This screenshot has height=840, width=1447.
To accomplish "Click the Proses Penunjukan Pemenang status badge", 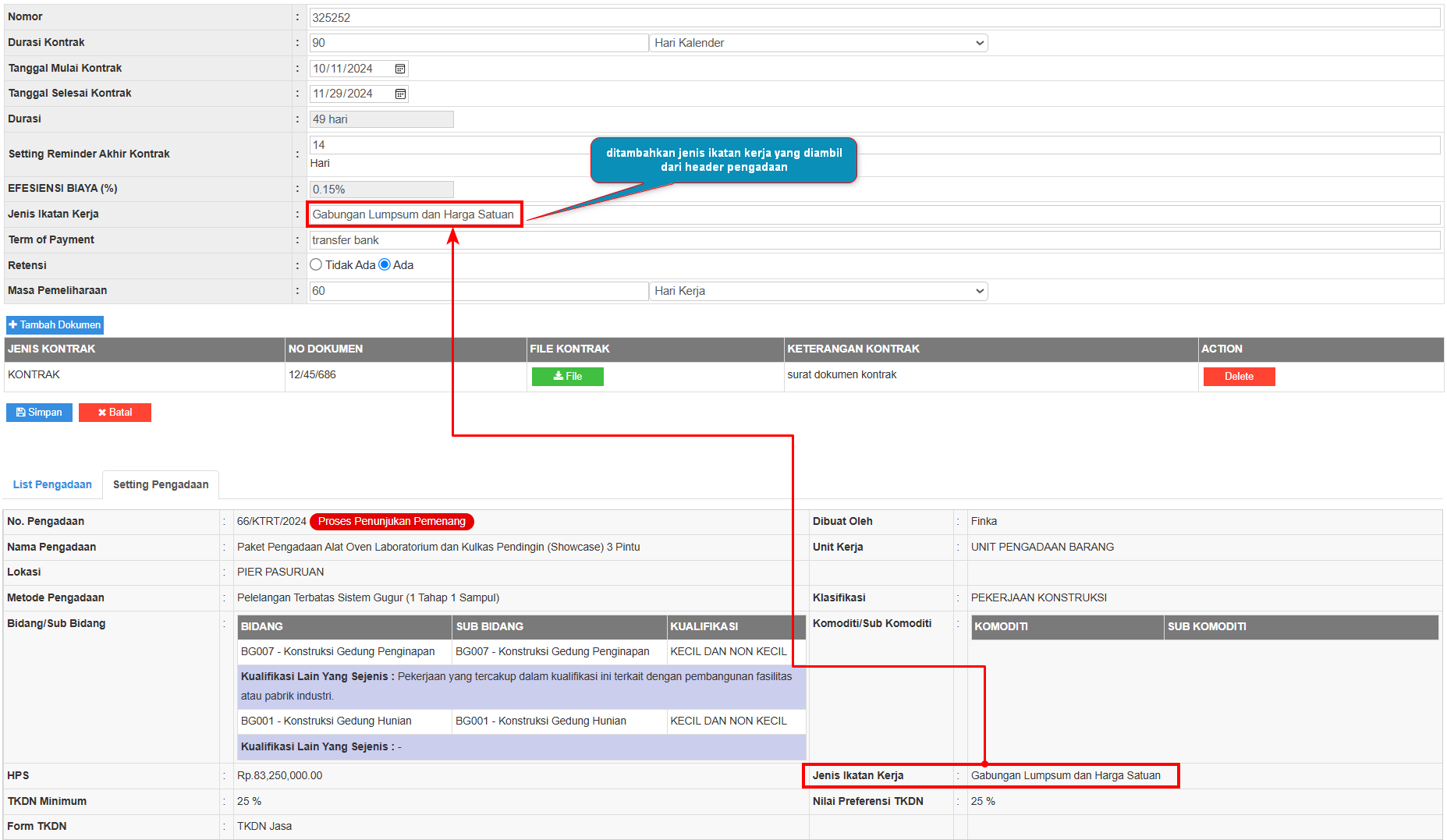I will point(392,522).
